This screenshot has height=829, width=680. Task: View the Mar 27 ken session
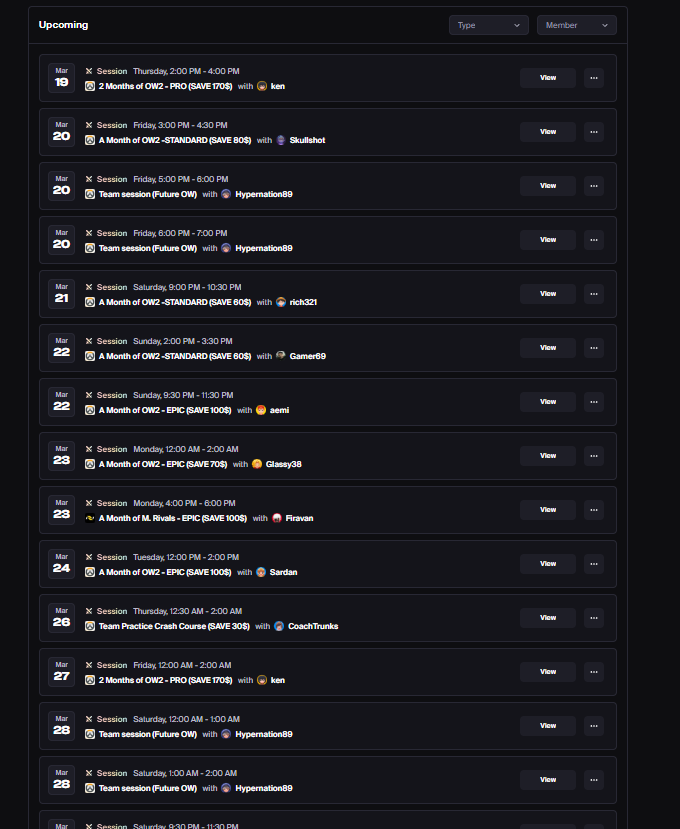(548, 672)
